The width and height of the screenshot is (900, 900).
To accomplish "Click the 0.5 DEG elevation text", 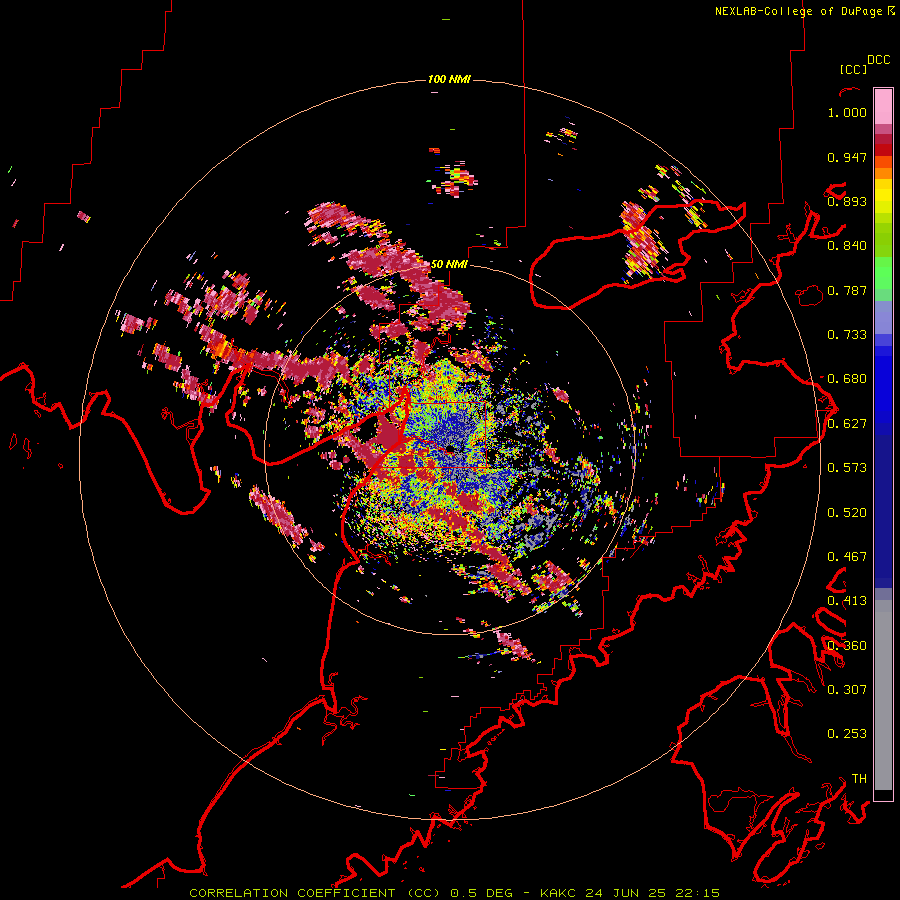I will pos(481,893).
